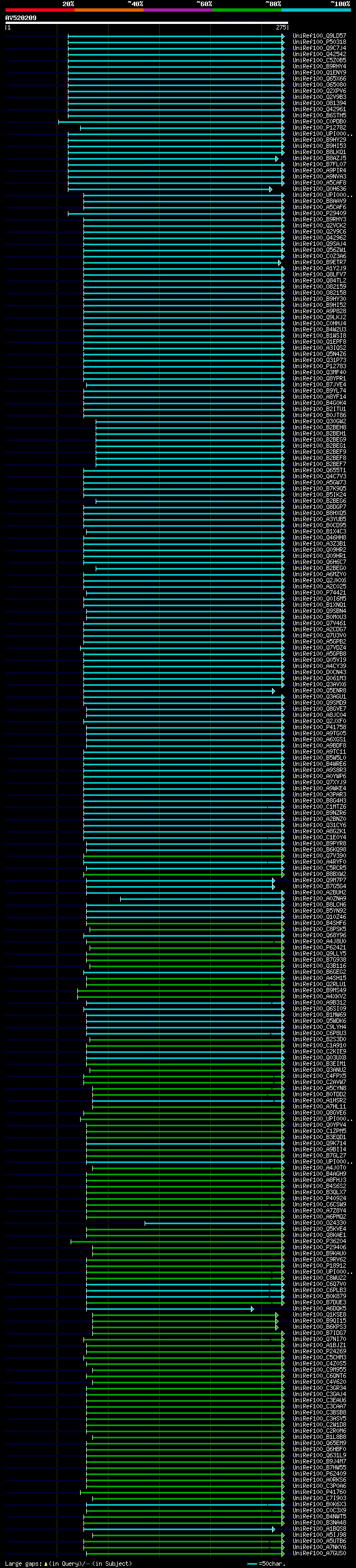Viewport: 356px width, 1568px height.
Task: Select the UniRef100_Q7VD24 label
Action: point(319,647)
